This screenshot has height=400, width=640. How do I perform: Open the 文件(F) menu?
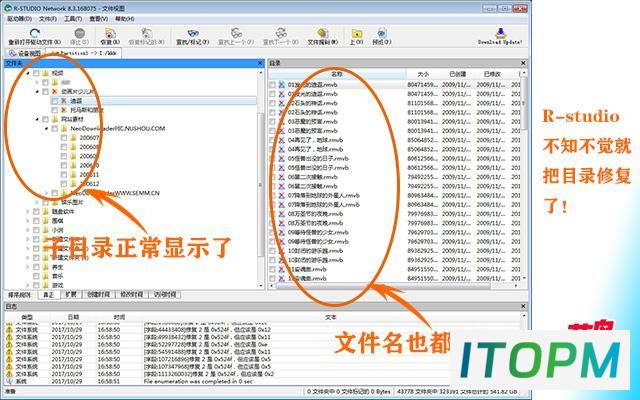pyautogui.click(x=48, y=19)
